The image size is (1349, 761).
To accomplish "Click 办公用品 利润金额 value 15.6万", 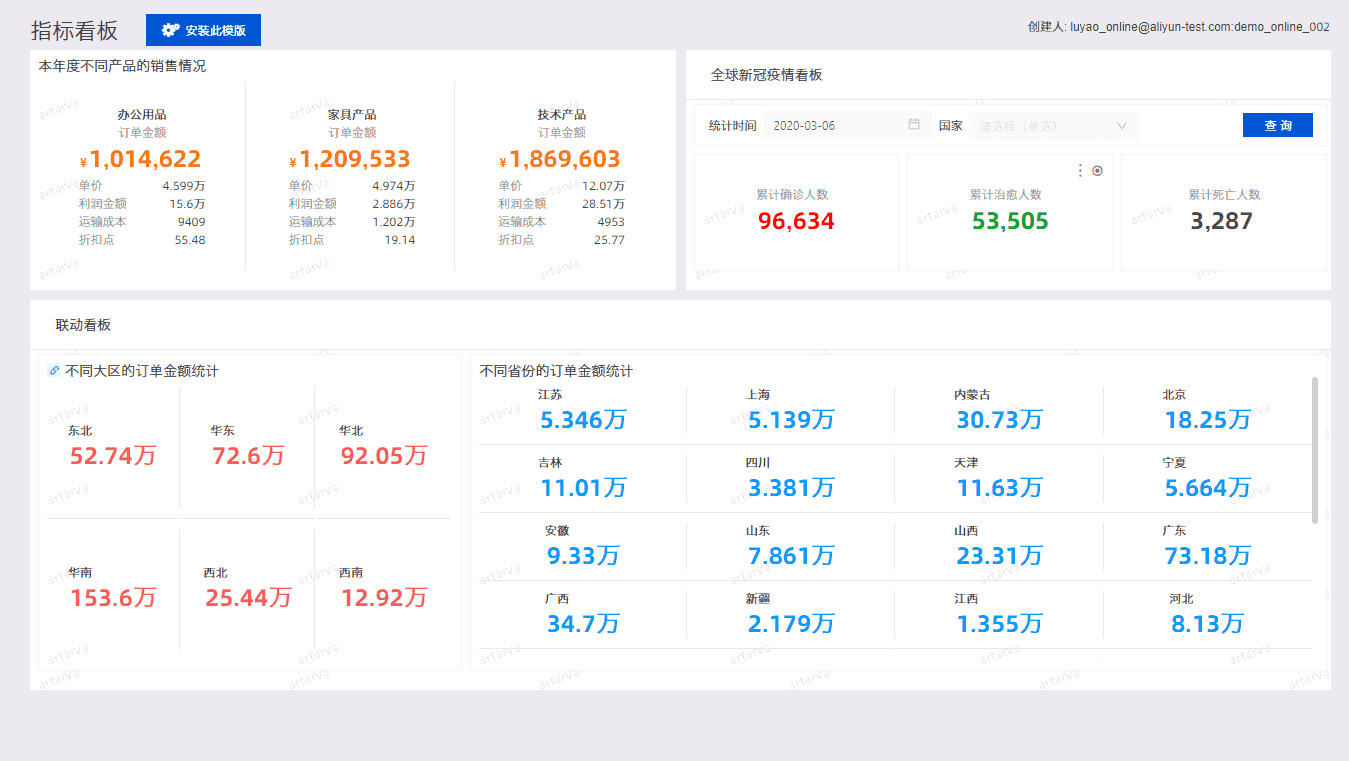I will [x=187, y=204].
